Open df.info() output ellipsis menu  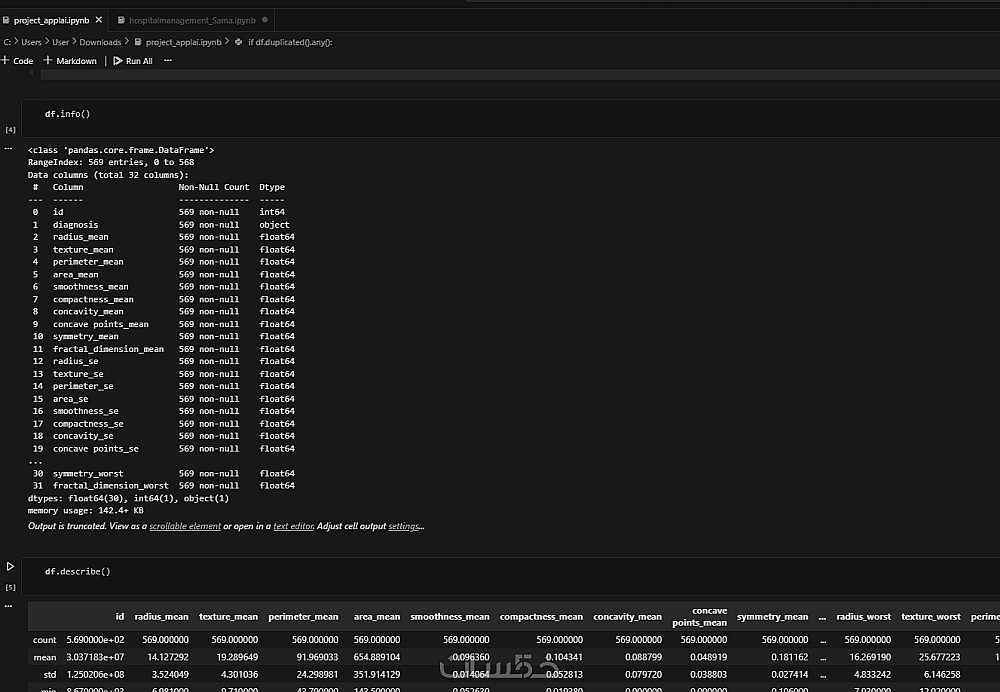click(x=8, y=149)
